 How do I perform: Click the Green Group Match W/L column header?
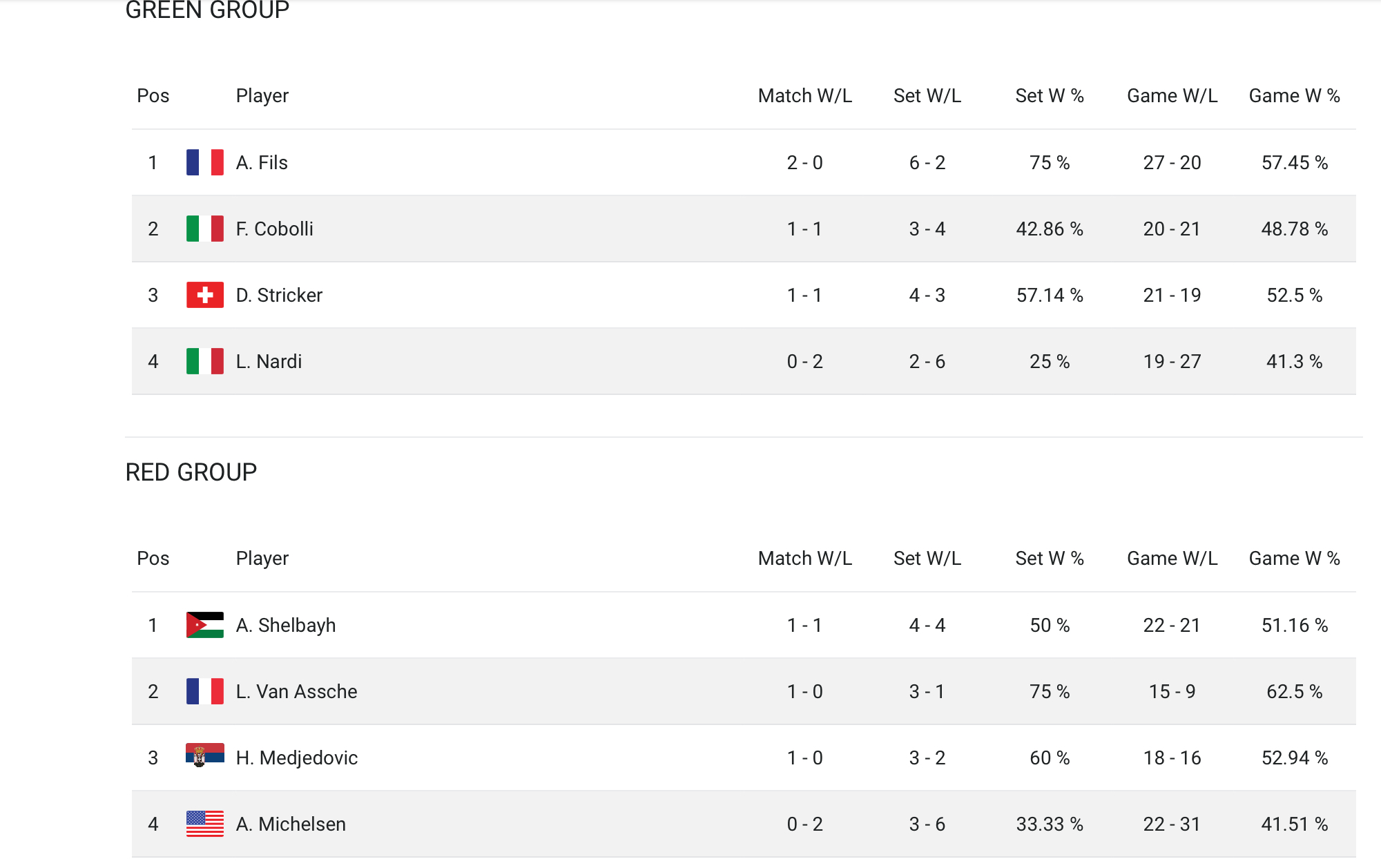pos(804,95)
